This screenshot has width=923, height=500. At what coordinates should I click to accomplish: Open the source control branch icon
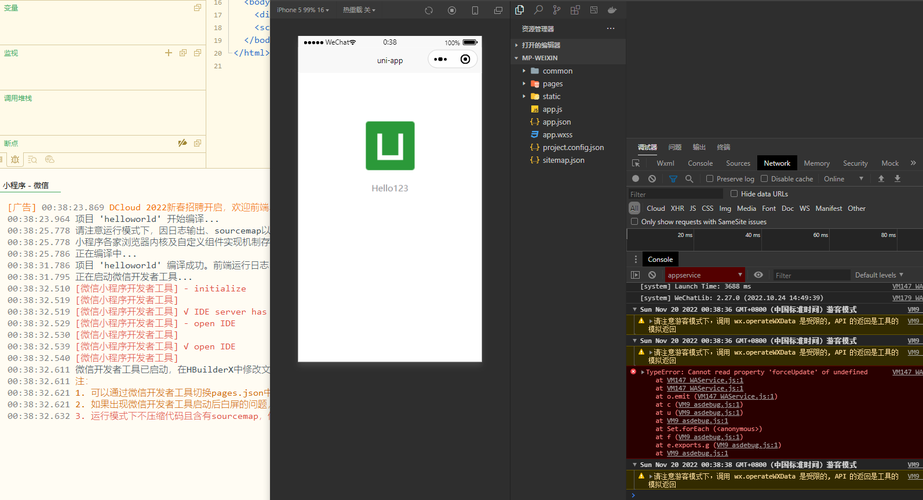pos(557,10)
